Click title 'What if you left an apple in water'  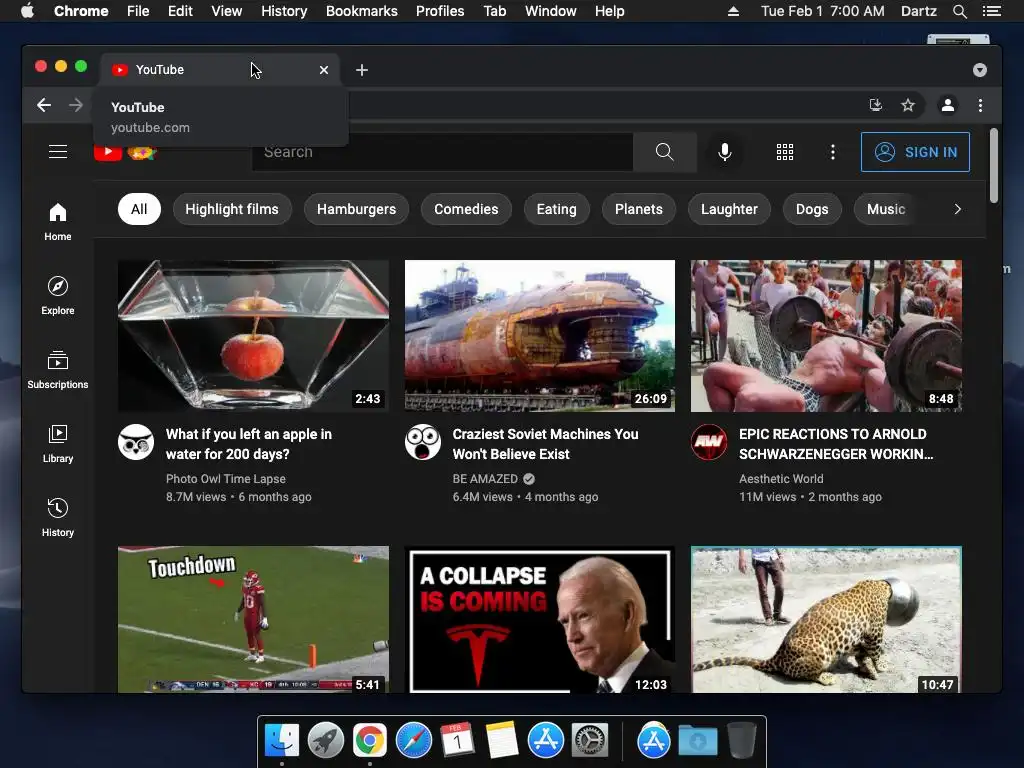249,444
